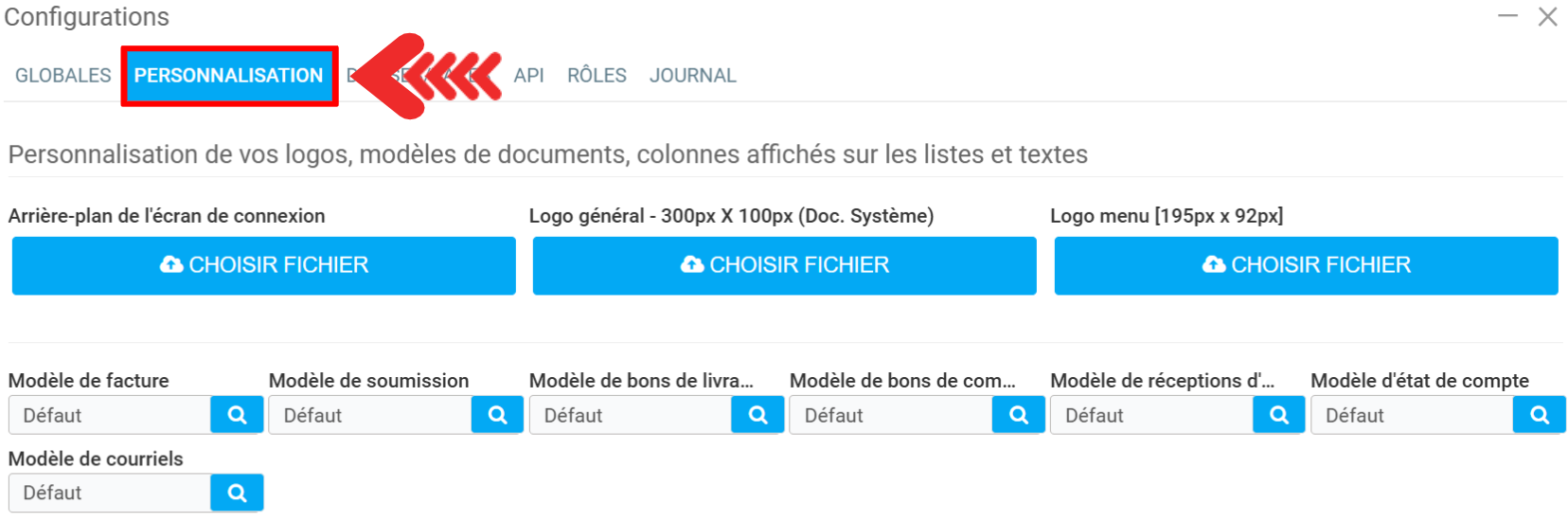The height and width of the screenshot is (522, 1568).
Task: Choose file for login screen background
Action: point(263,265)
